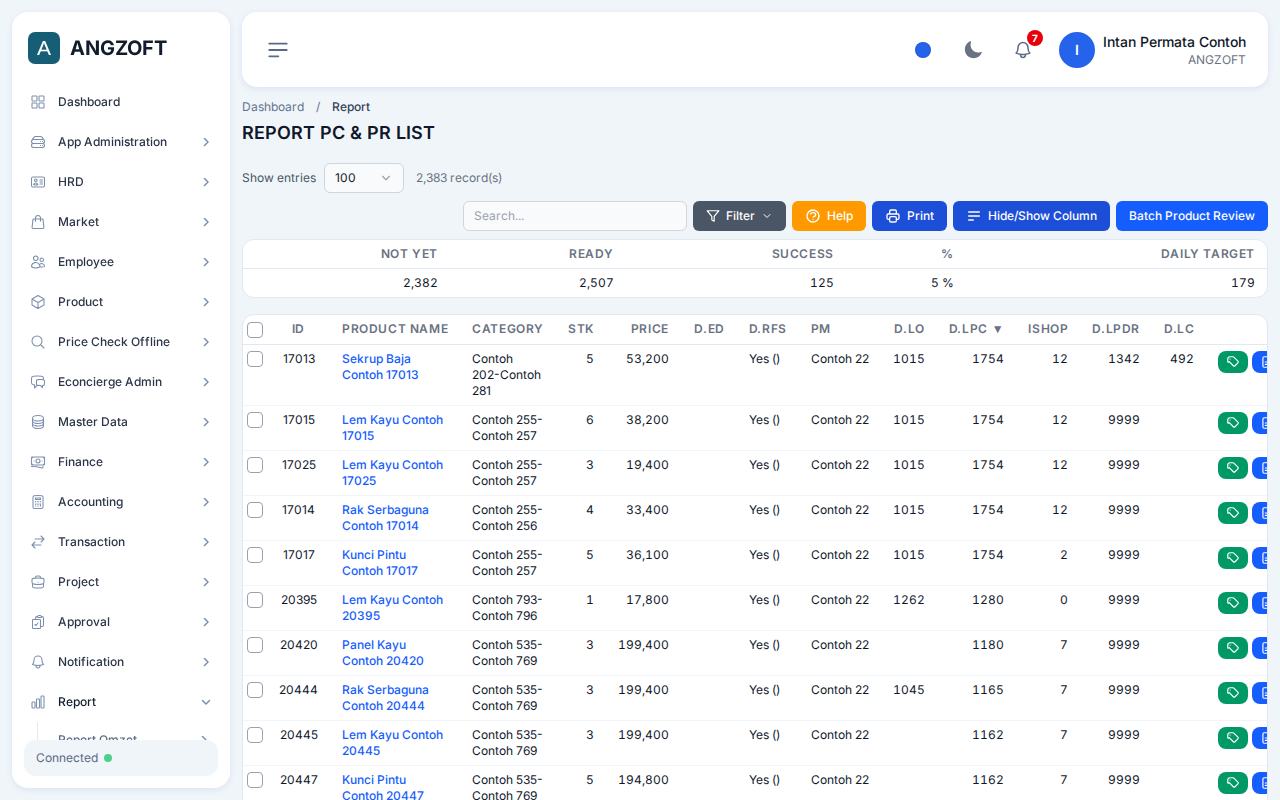Click the ANGZOFT logo icon
This screenshot has height=800, width=1280.
[x=44, y=48]
